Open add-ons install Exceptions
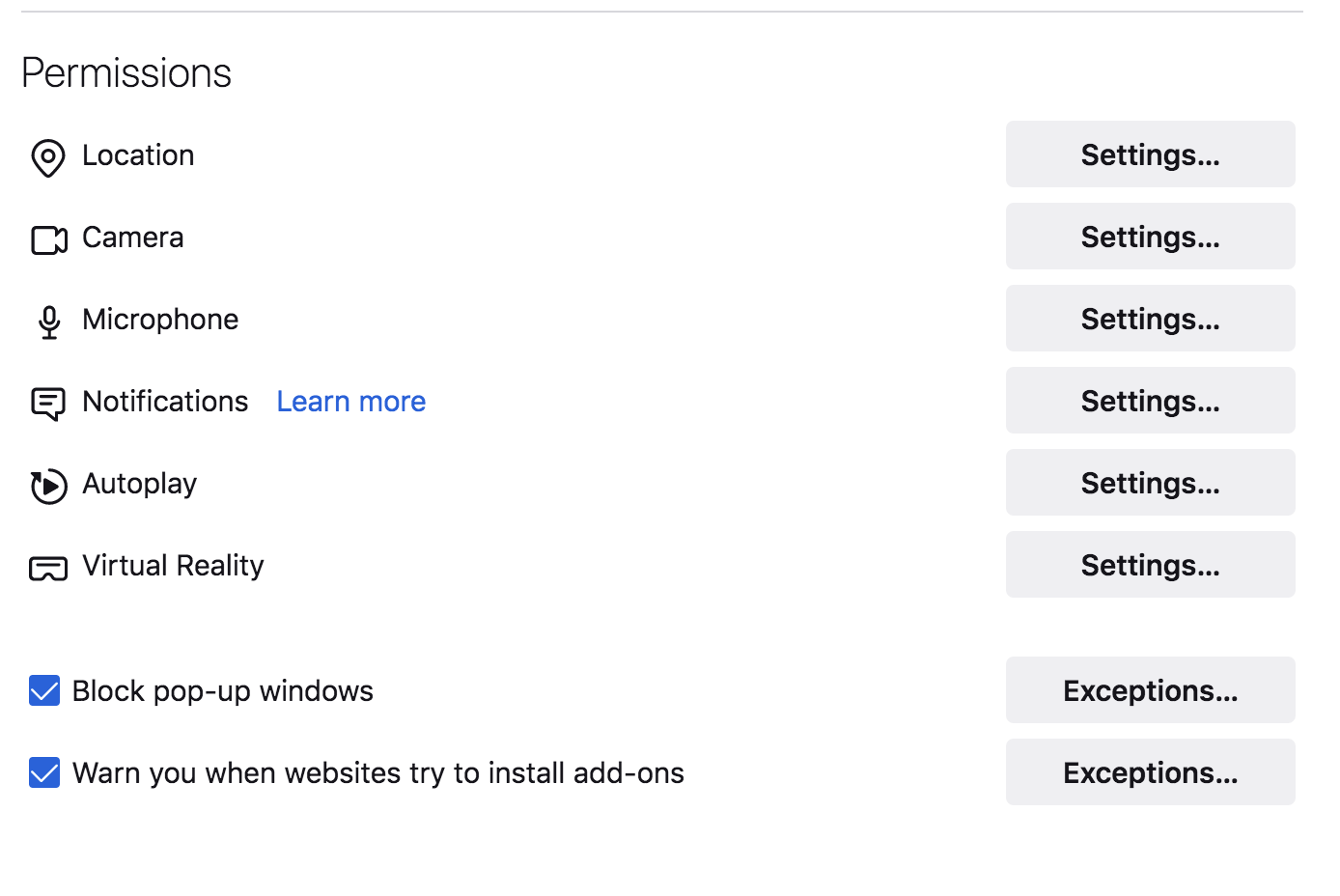This screenshot has width=1340, height=896. pyautogui.click(x=1150, y=772)
